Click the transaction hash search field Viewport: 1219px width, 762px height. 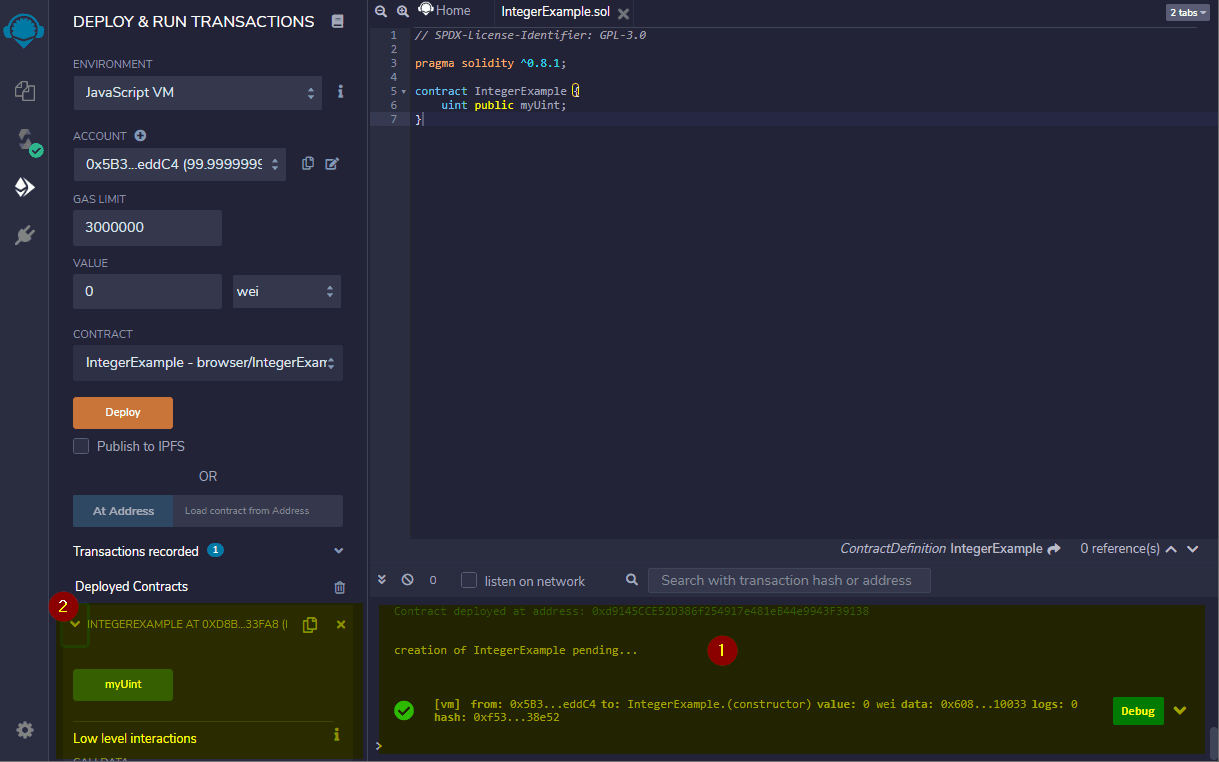pyautogui.click(x=789, y=580)
